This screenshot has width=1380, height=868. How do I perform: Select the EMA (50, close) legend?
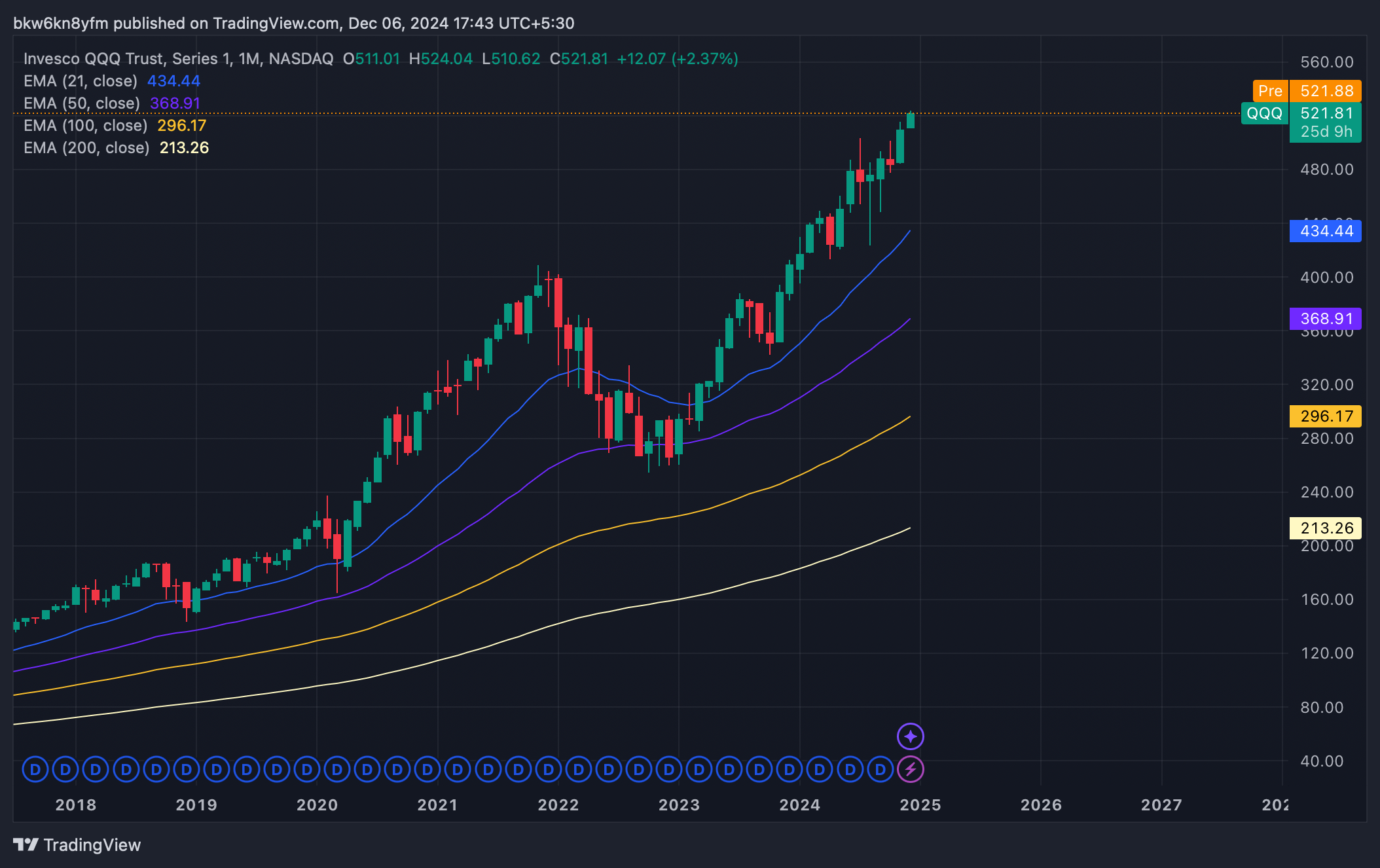(x=82, y=103)
